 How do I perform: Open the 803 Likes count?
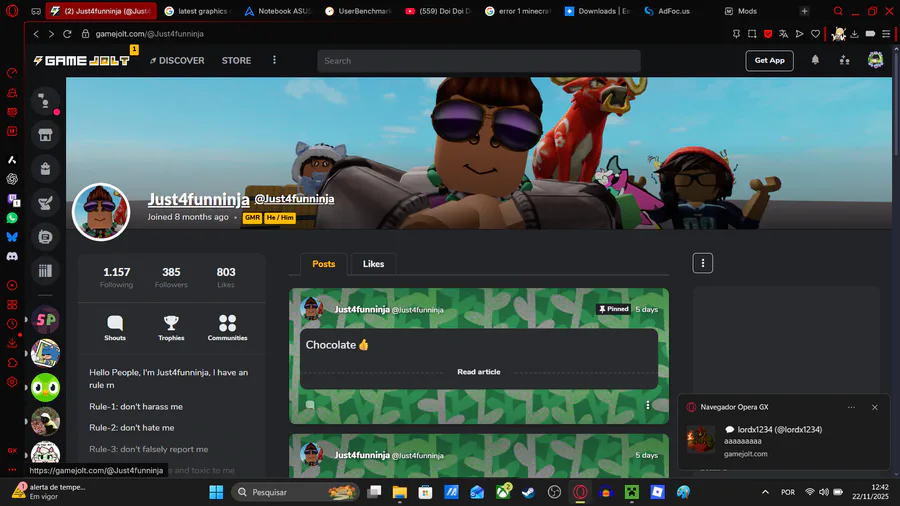226,277
